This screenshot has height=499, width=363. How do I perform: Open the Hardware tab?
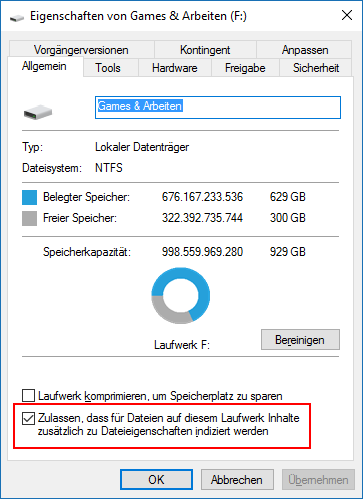[x=175, y=68]
